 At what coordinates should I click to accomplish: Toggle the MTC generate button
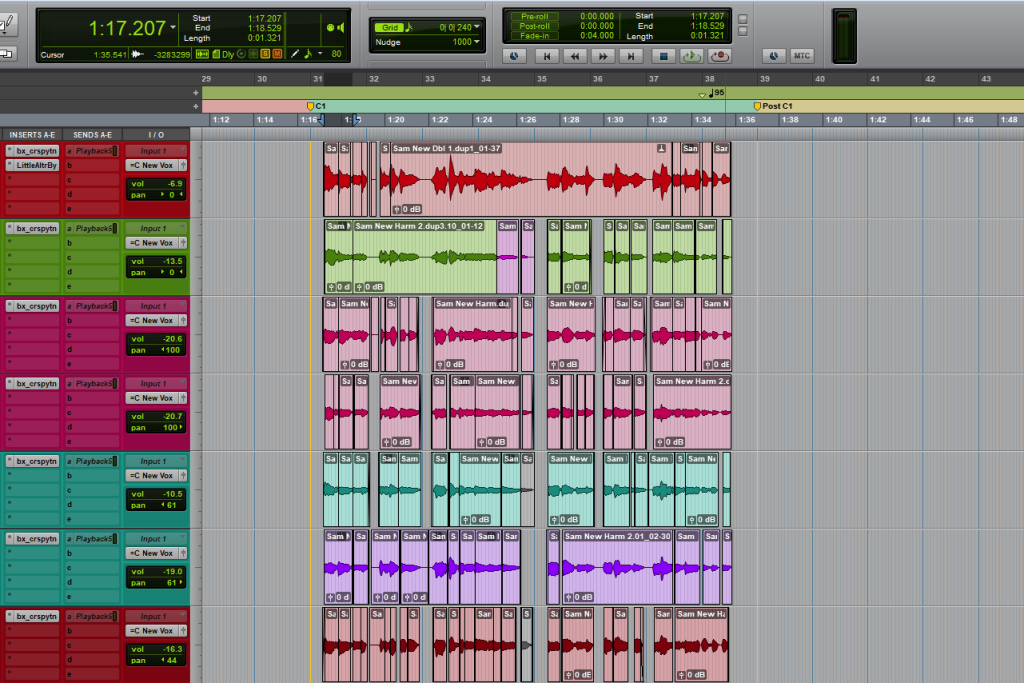coord(802,56)
